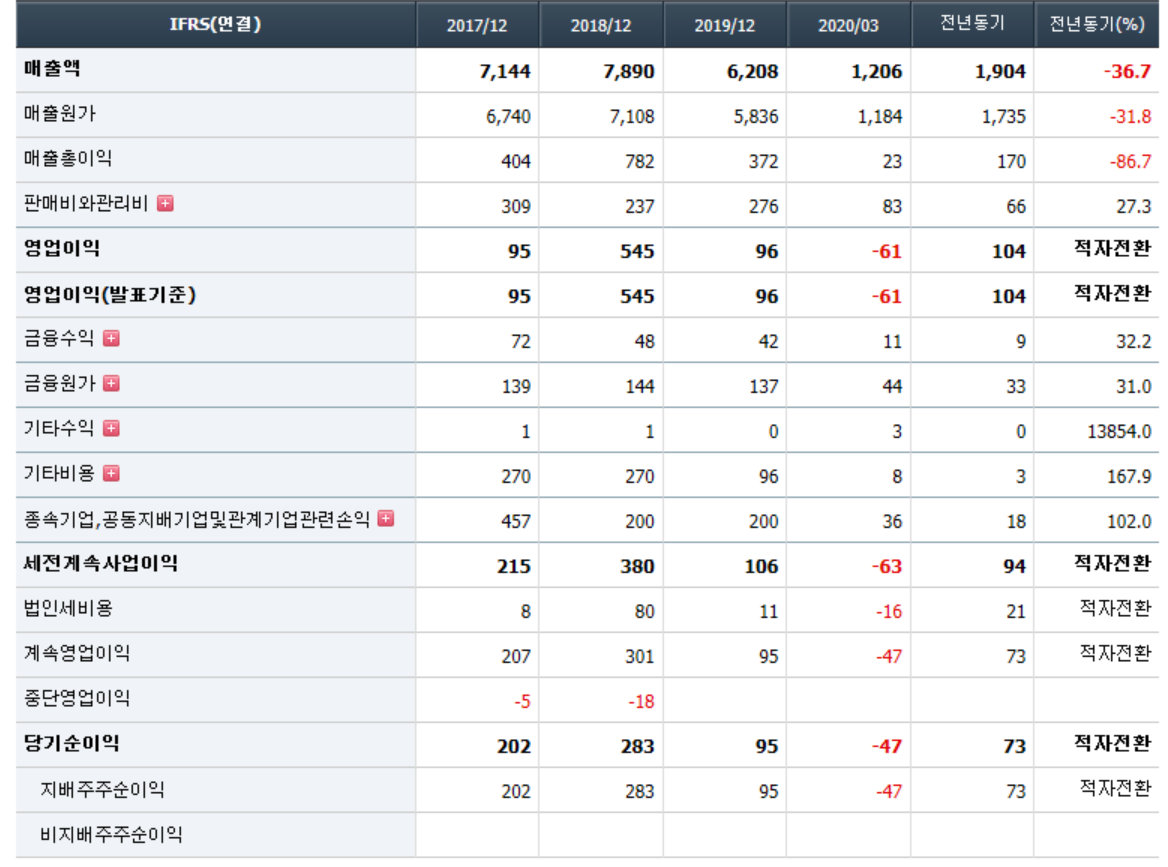
Task: Expand the 금융원가 row plus icon
Action: coord(111,384)
